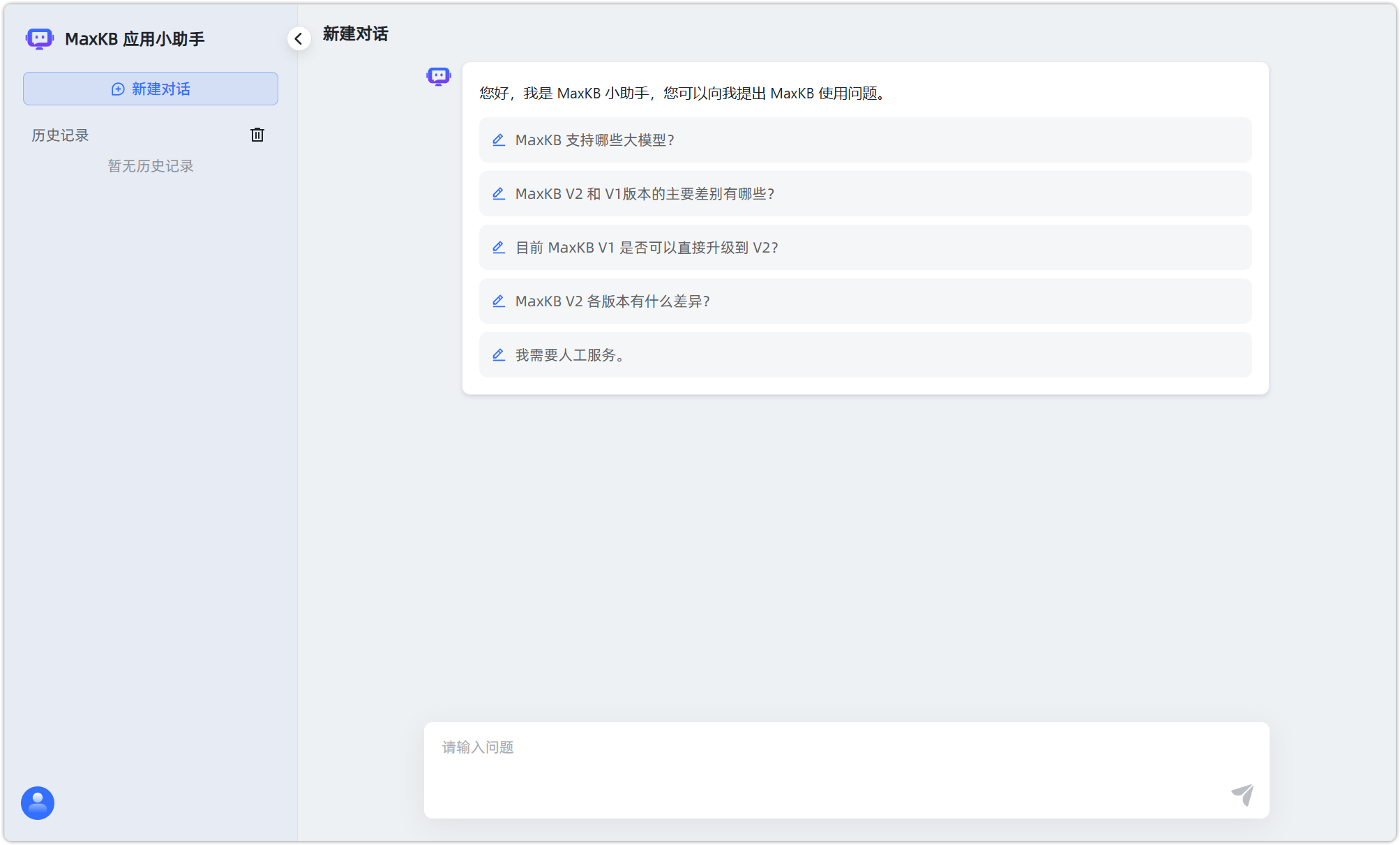
Task: Ask "MaxKB 支持哪些大模型?" suggestion
Action: (865, 140)
